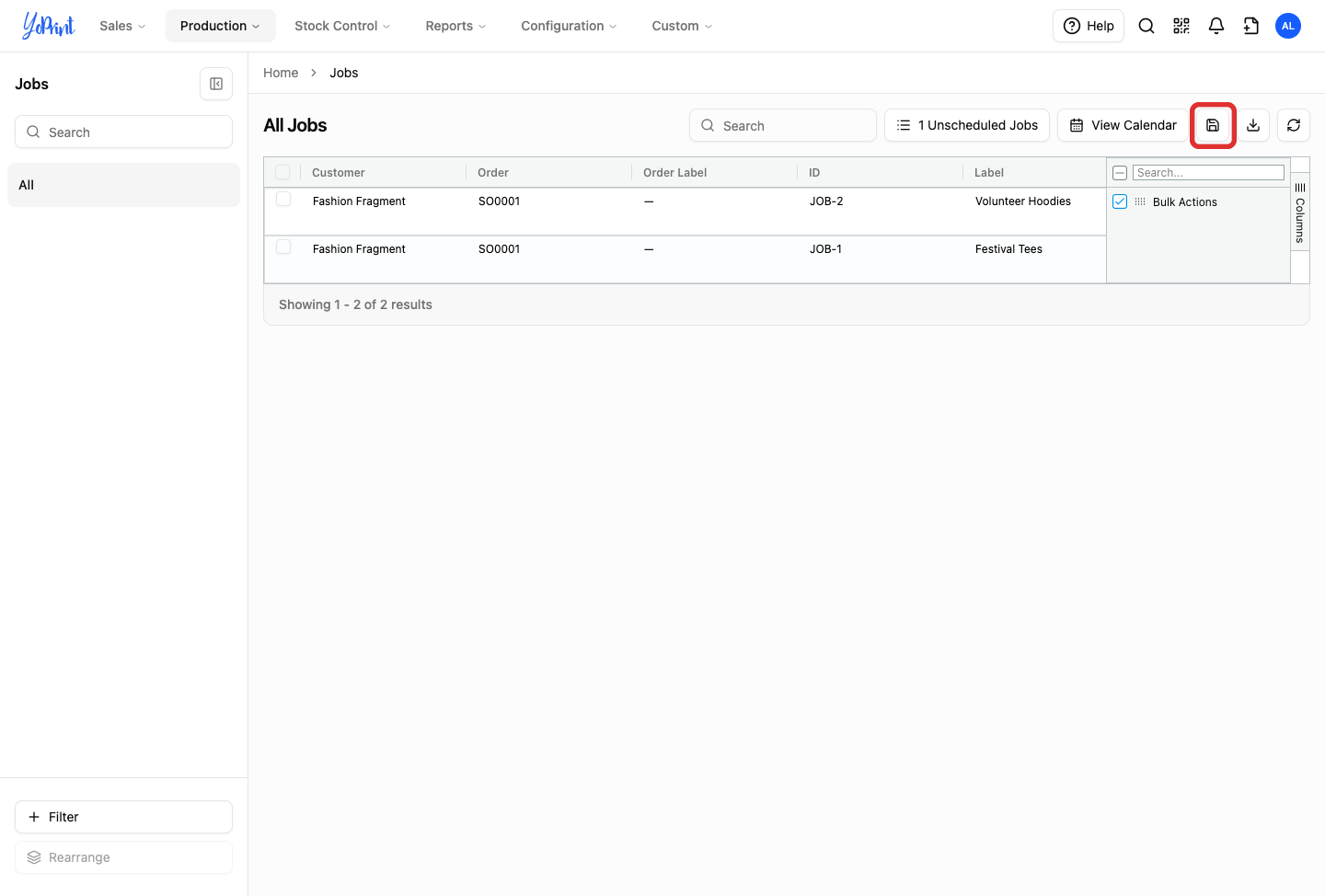Open the AL user avatar menu

click(1288, 26)
